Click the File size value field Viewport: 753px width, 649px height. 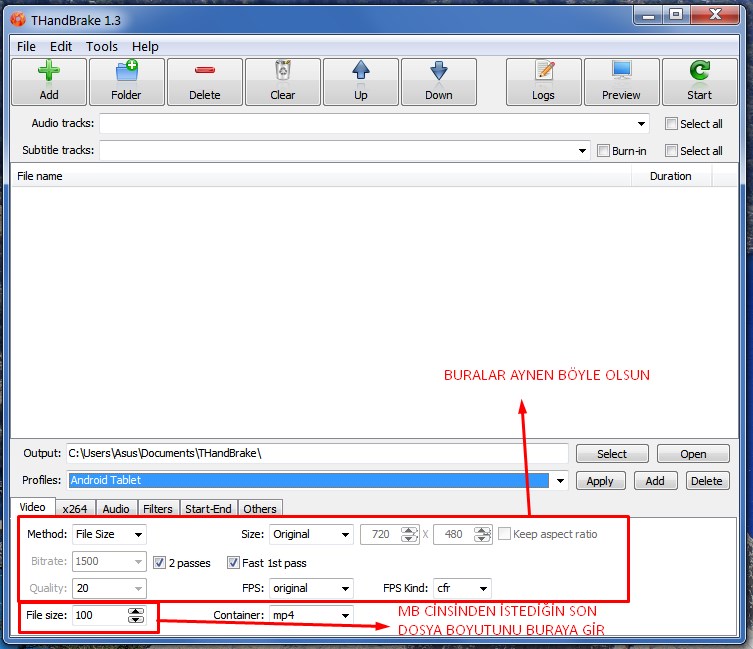coord(100,615)
